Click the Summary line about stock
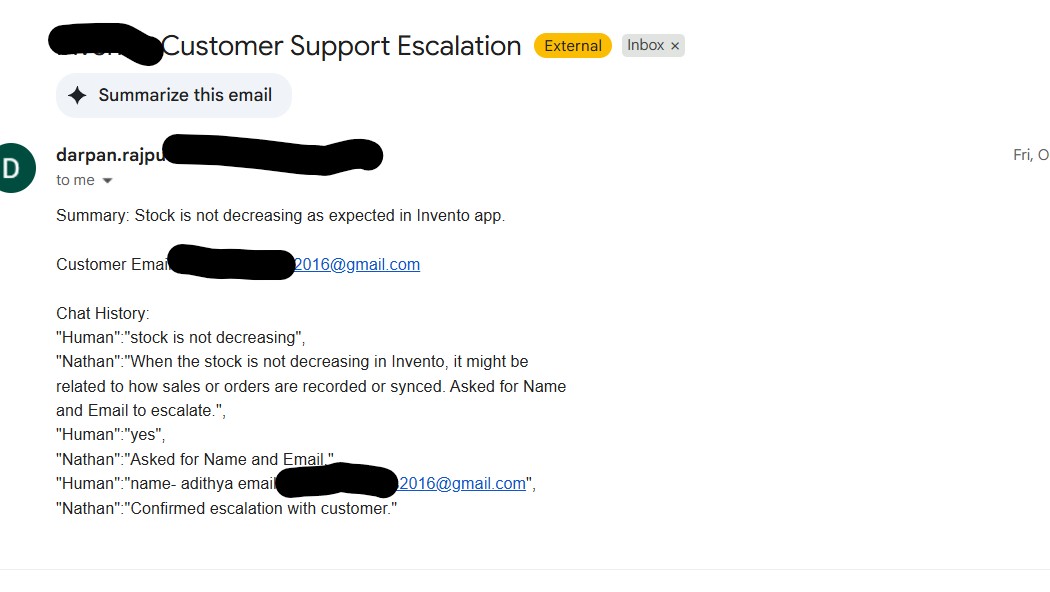This screenshot has height=592, width=1050. 280,215
